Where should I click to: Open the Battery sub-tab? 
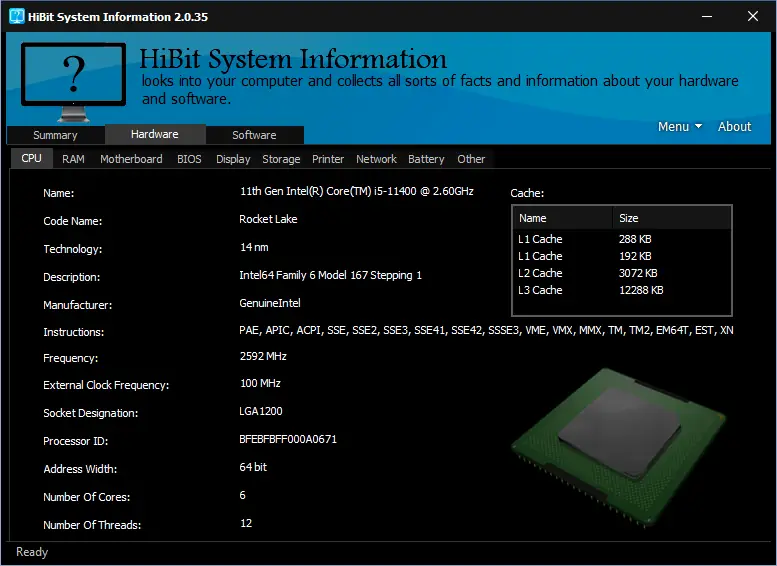[426, 159]
